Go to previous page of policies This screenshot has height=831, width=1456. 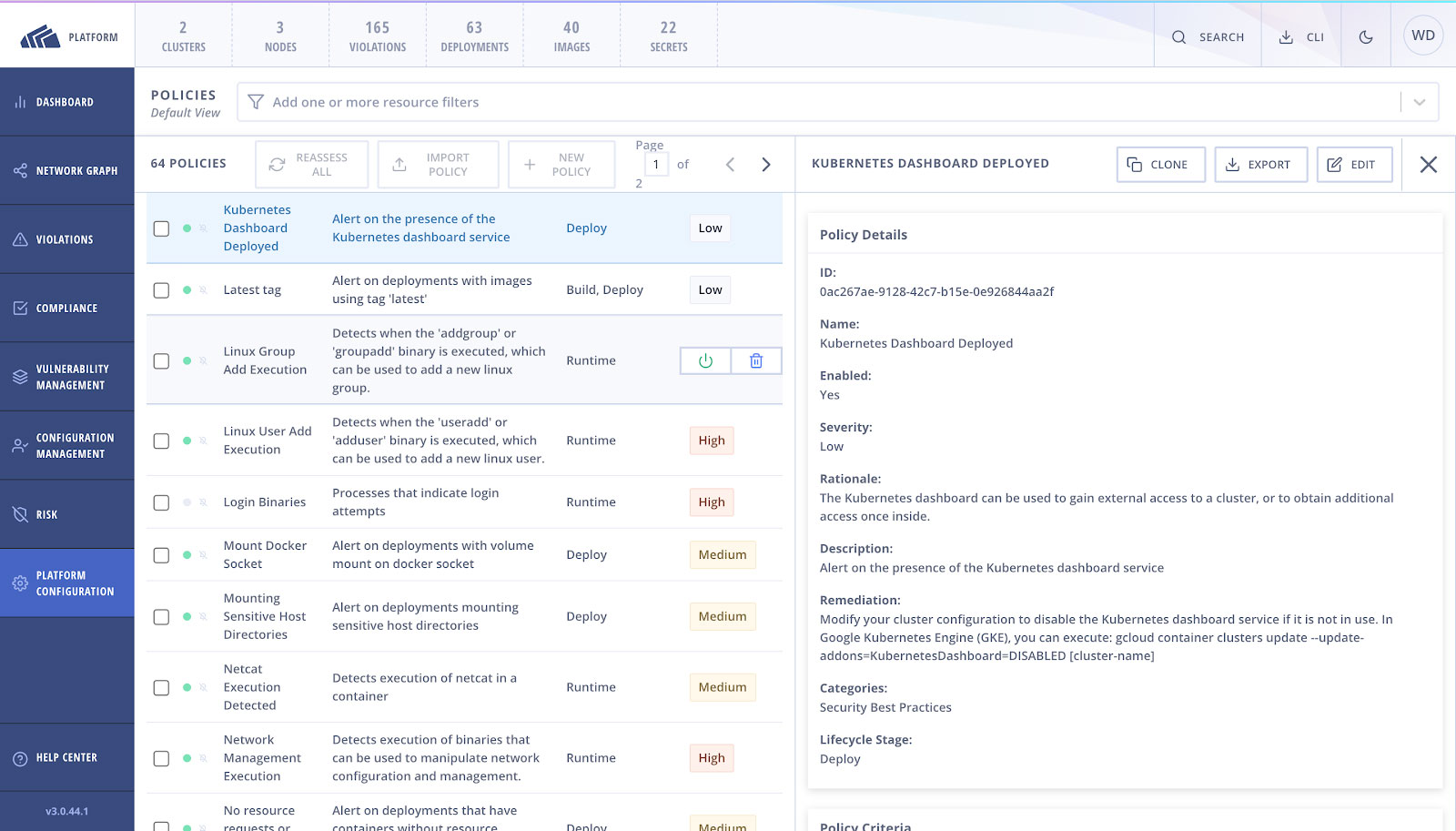tap(730, 165)
